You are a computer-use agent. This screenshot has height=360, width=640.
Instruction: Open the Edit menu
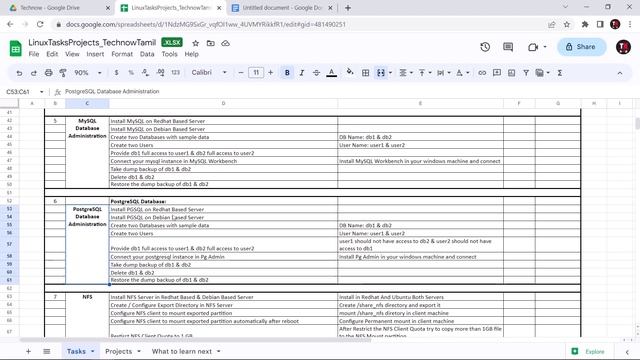click(x=52, y=54)
